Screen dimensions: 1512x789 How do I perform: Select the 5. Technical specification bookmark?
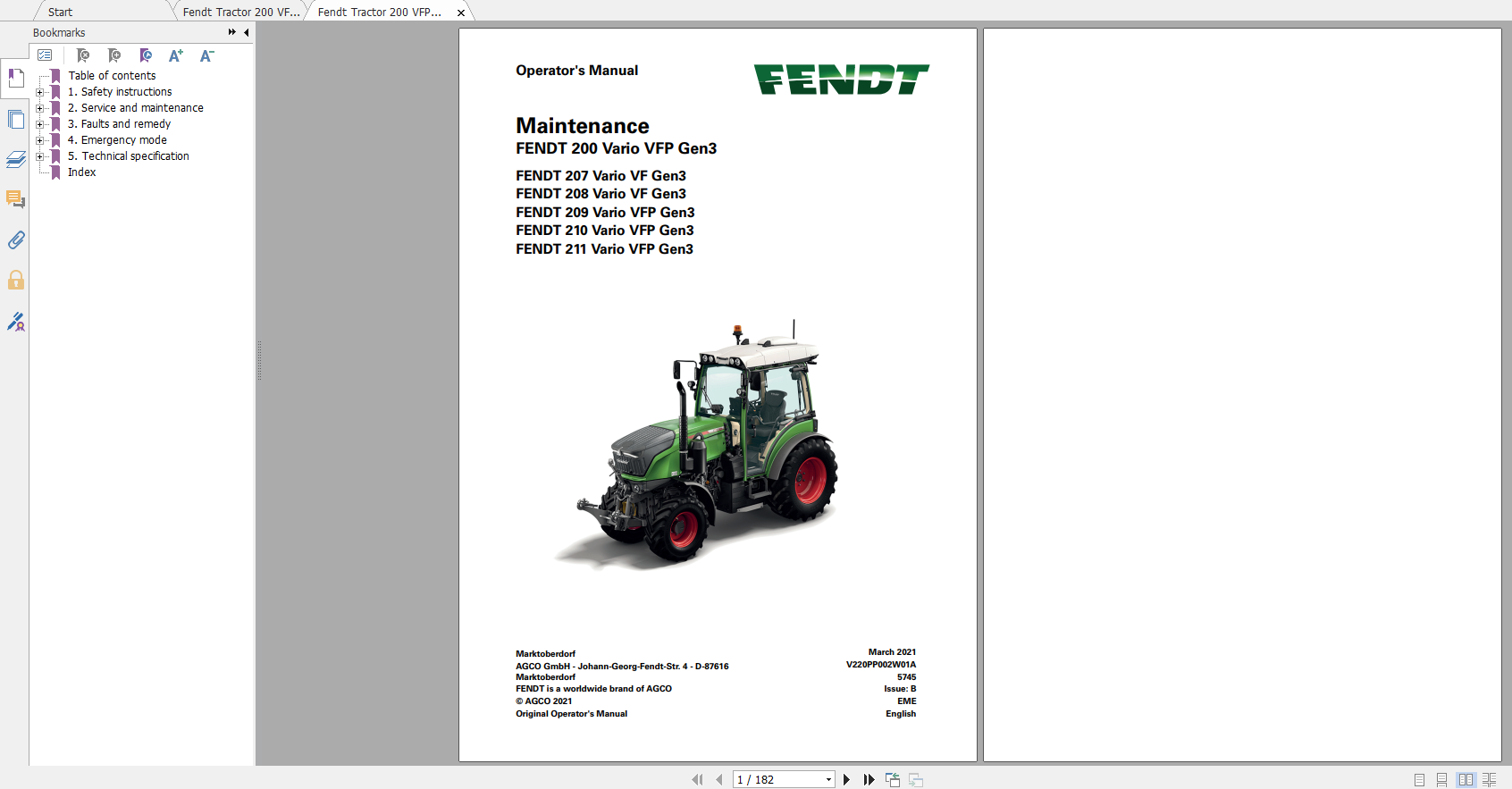[129, 156]
